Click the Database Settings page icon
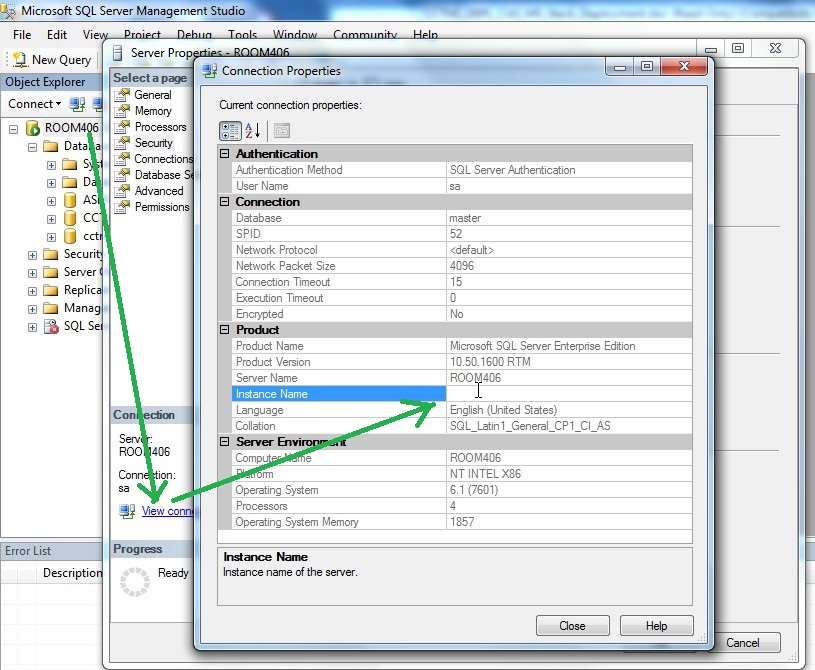The height and width of the screenshot is (670, 815). click(x=122, y=175)
